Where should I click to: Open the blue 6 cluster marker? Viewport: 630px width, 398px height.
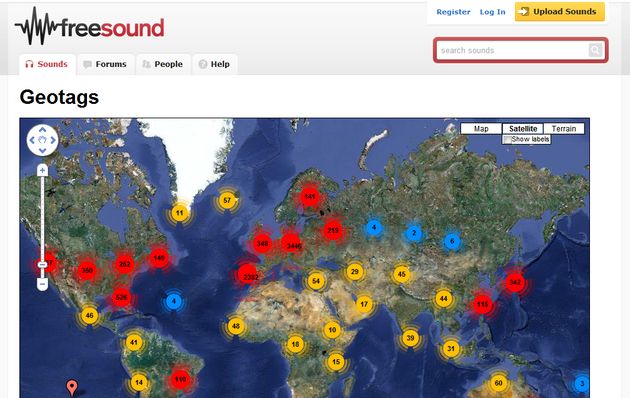point(452,241)
